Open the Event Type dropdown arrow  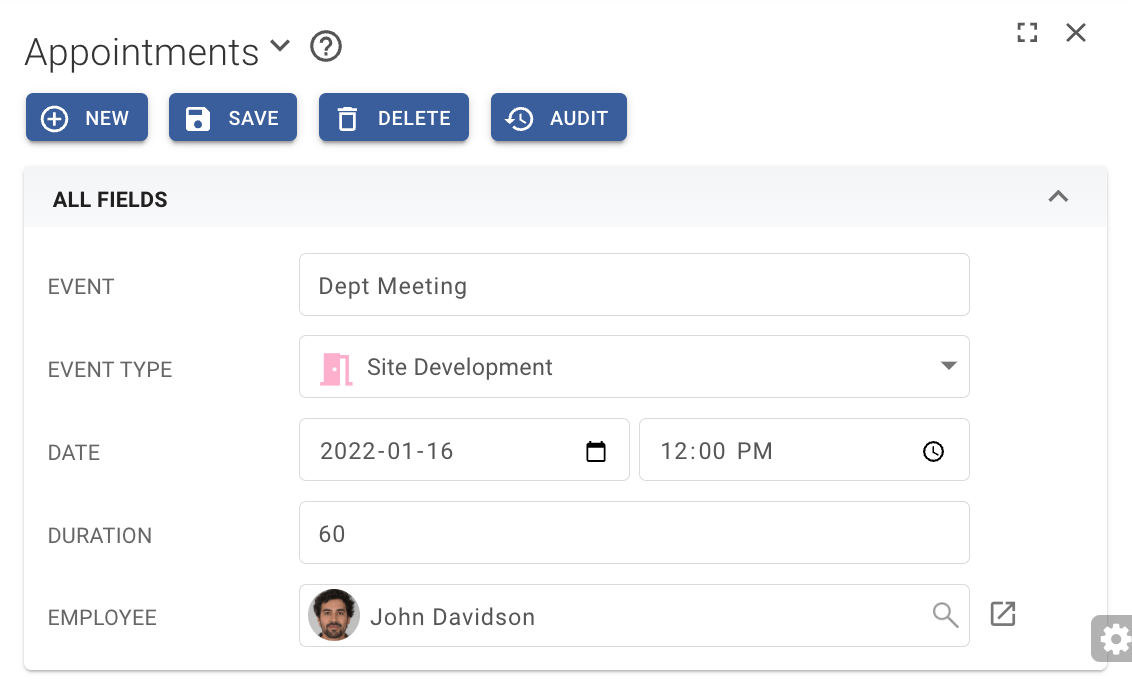pos(949,366)
